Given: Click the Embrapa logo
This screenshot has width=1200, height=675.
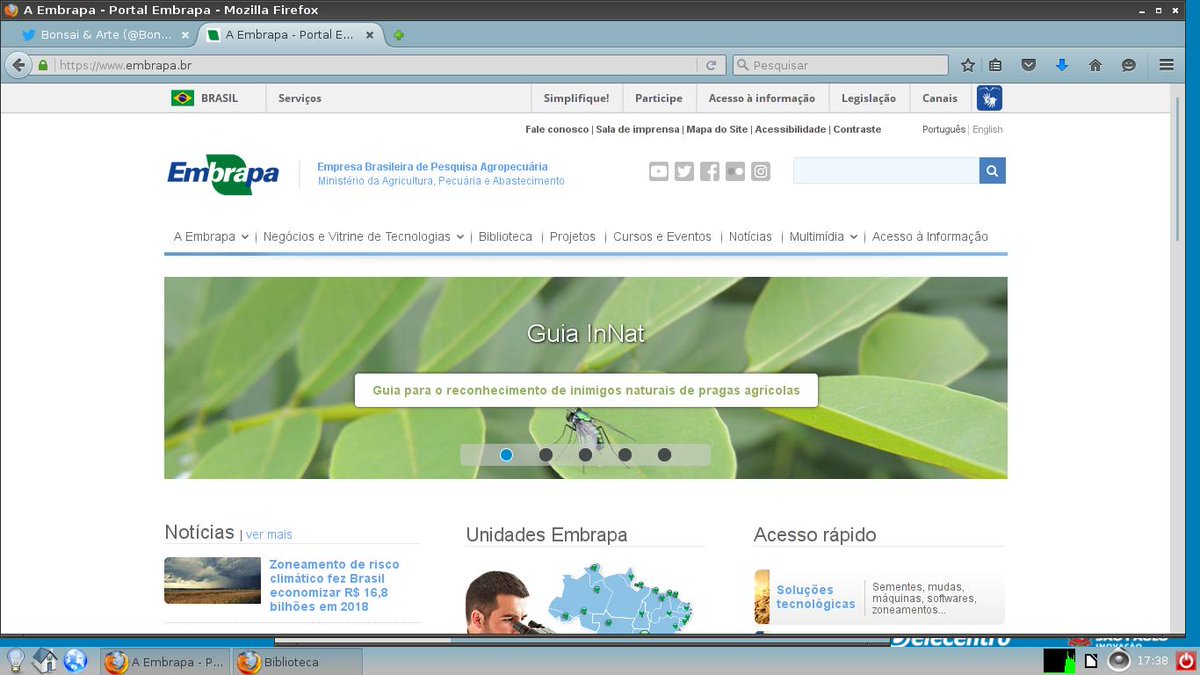Looking at the screenshot, I should tap(223, 174).
